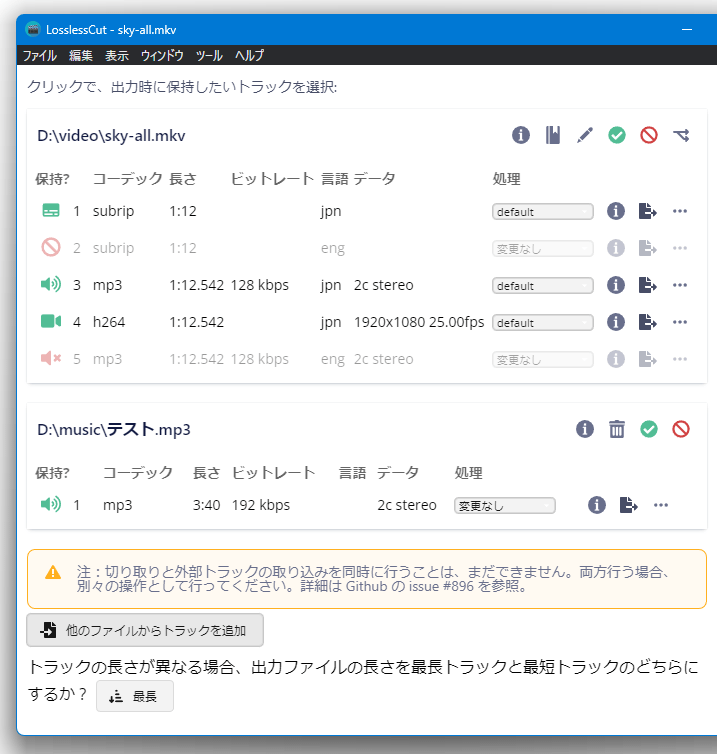Open more options for track 2 subrip eng
The image size is (717, 754).
[680, 248]
